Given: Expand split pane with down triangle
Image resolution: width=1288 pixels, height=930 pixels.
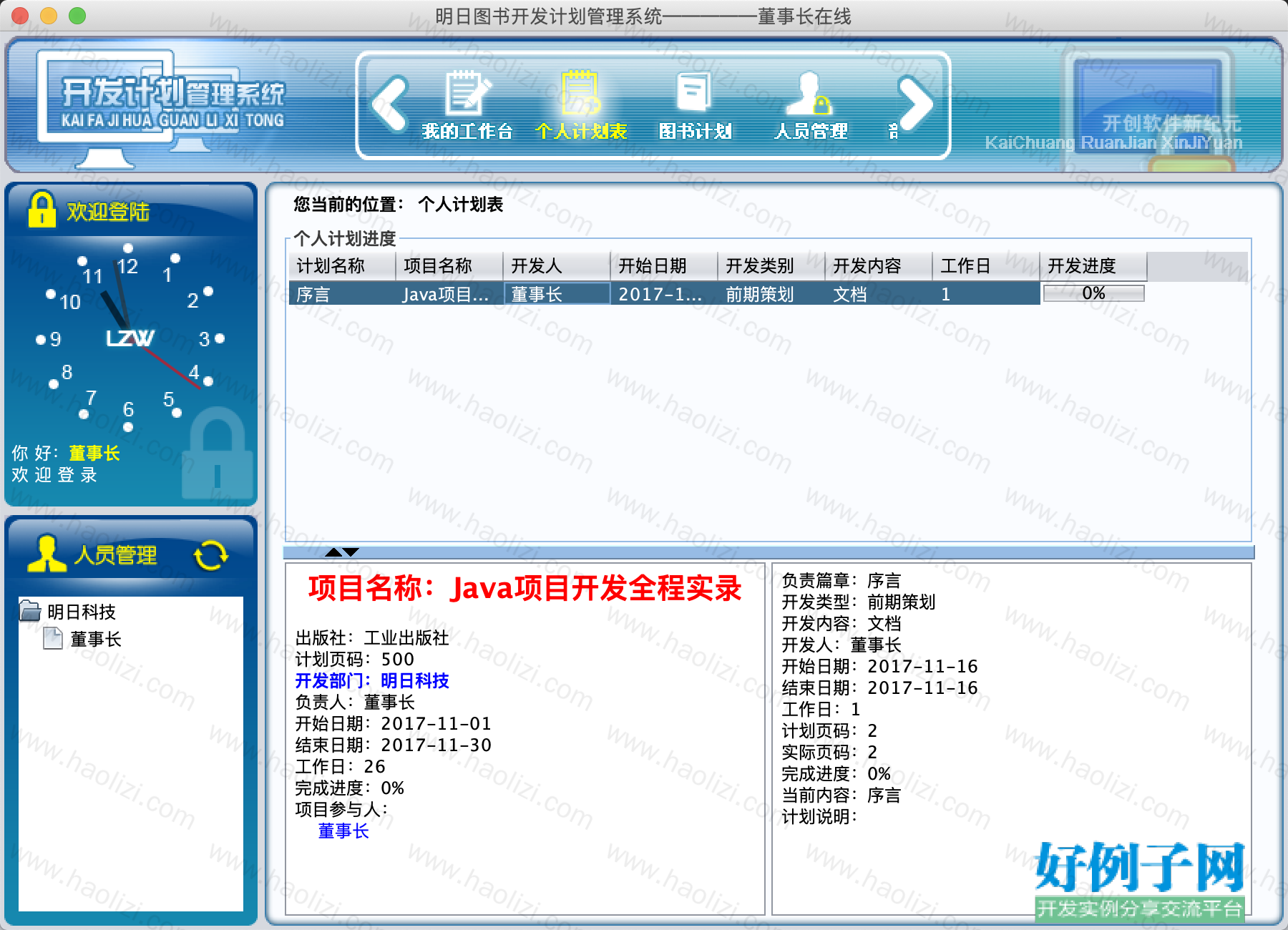Looking at the screenshot, I should point(351,552).
